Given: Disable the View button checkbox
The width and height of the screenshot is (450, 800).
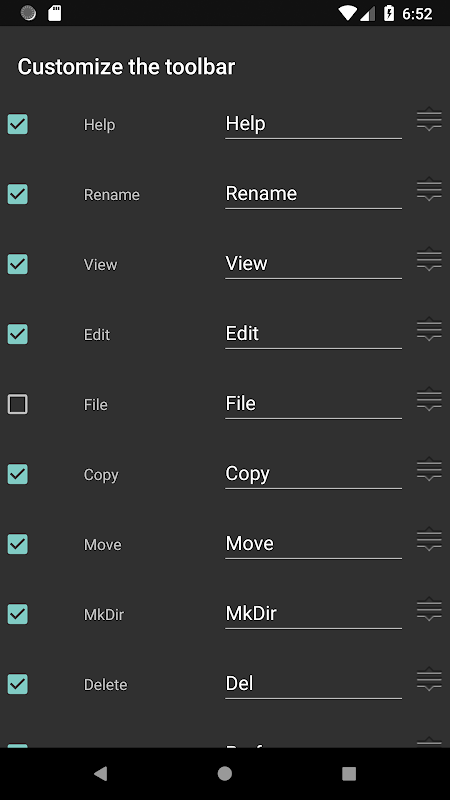Looking at the screenshot, I should pos(18,264).
